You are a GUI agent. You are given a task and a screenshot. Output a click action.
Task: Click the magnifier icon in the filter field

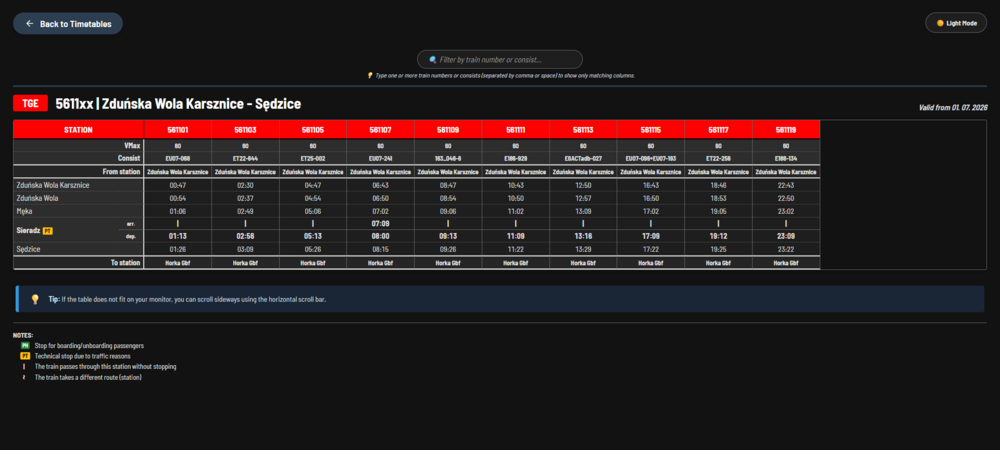pos(433,59)
